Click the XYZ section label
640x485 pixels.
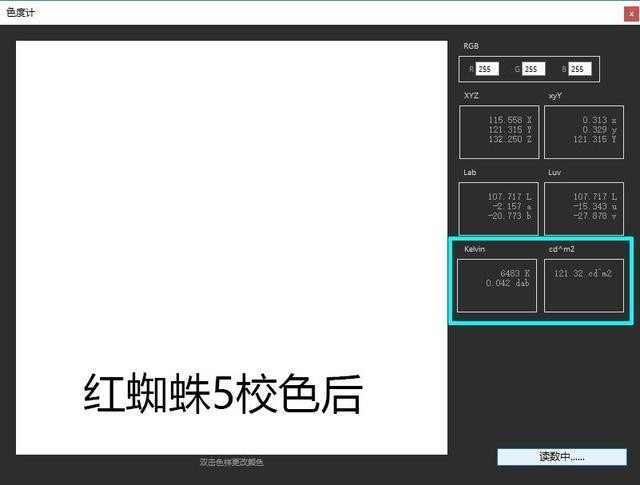tap(471, 96)
